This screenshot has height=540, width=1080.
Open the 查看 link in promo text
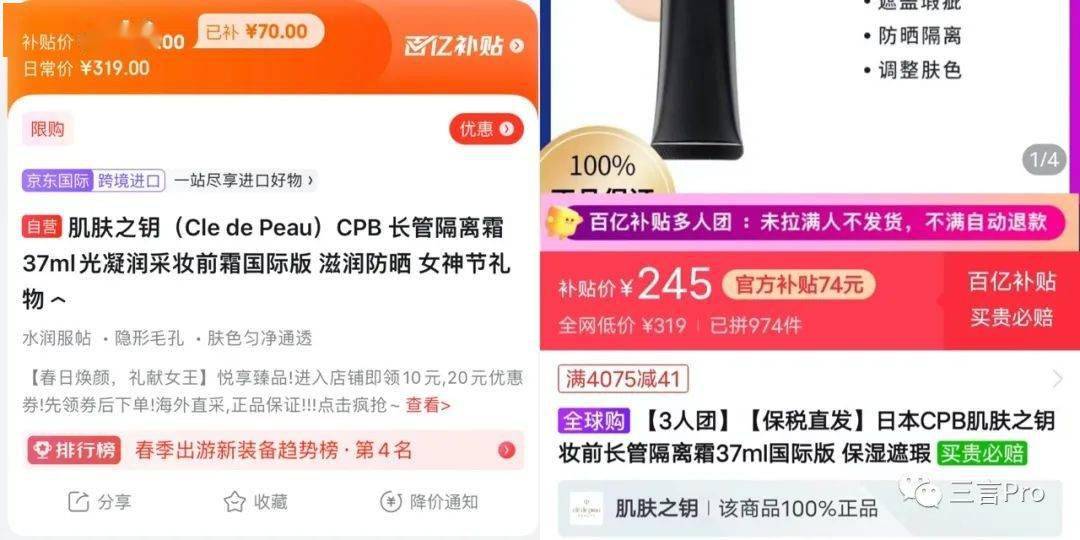pos(428,405)
